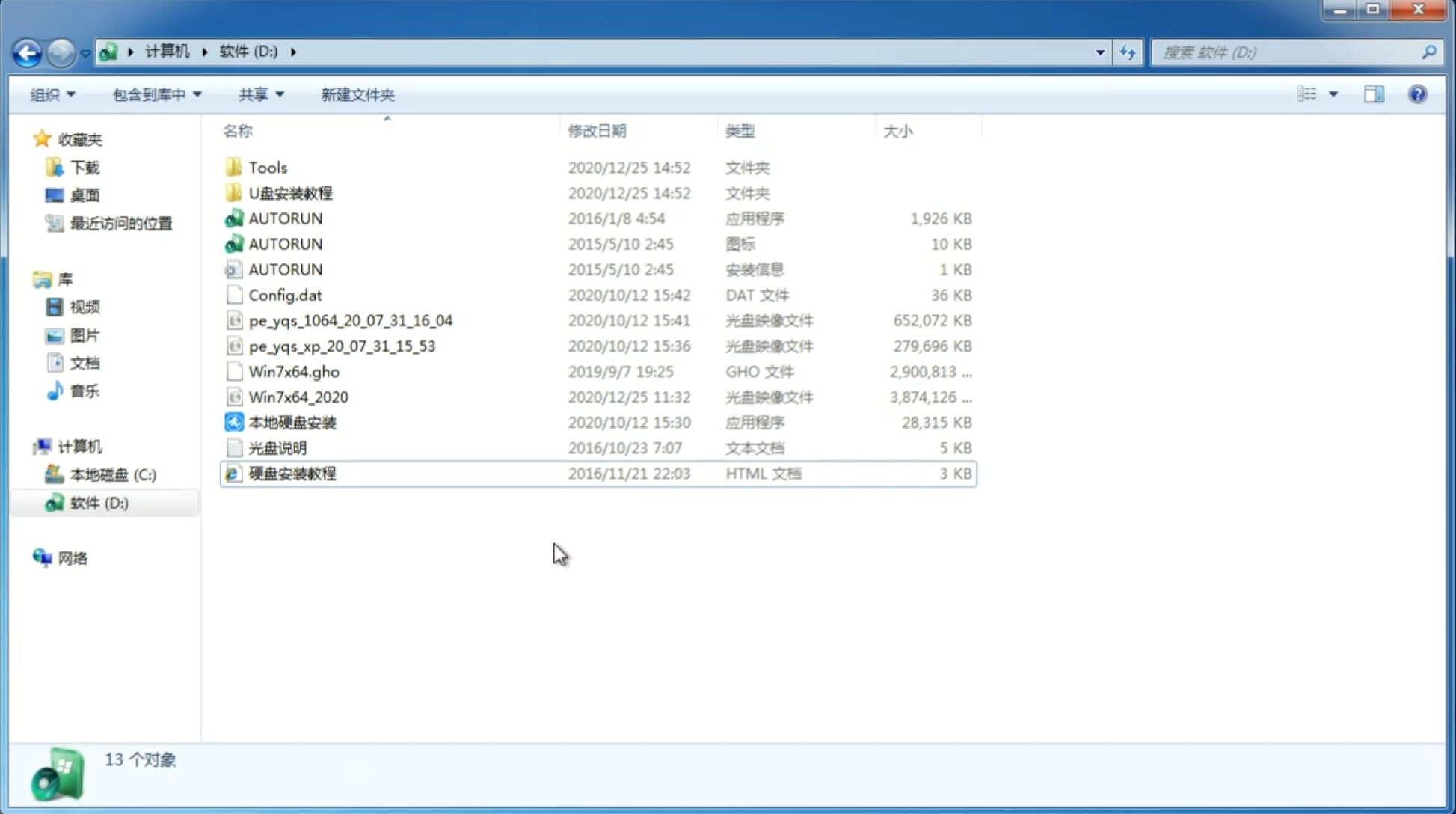Open Win7x64.gho backup file
This screenshot has height=814, width=1456.
[x=295, y=371]
